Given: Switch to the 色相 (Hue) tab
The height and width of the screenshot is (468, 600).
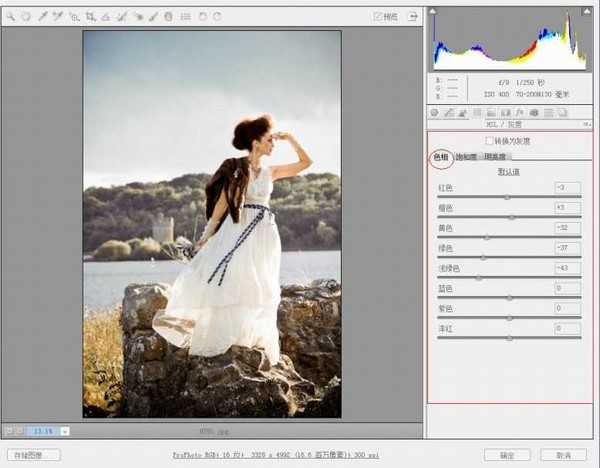Looking at the screenshot, I should [x=440, y=157].
